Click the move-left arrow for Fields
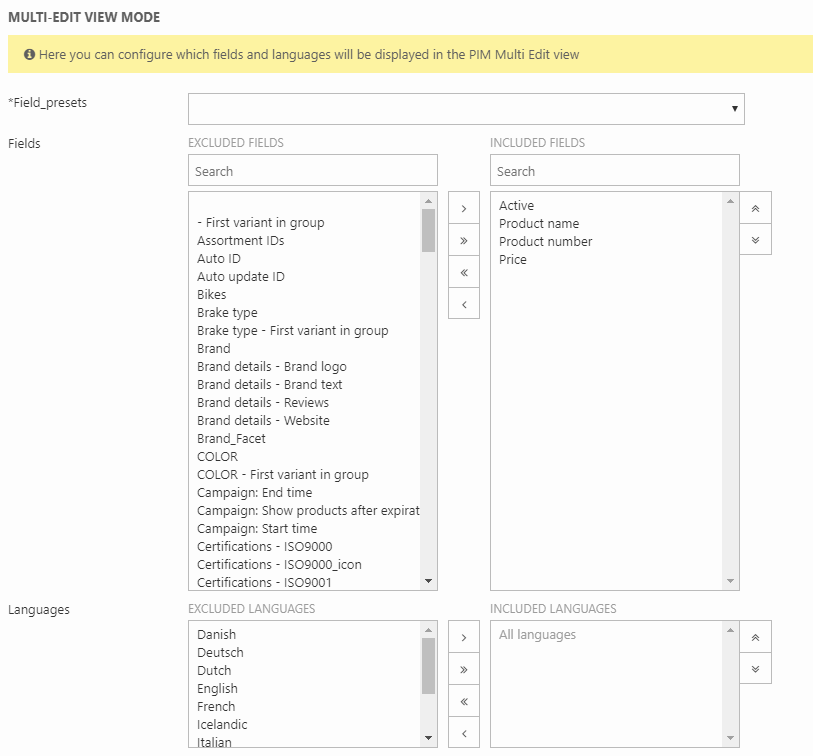This screenshot has width=813, height=756. coord(464,304)
